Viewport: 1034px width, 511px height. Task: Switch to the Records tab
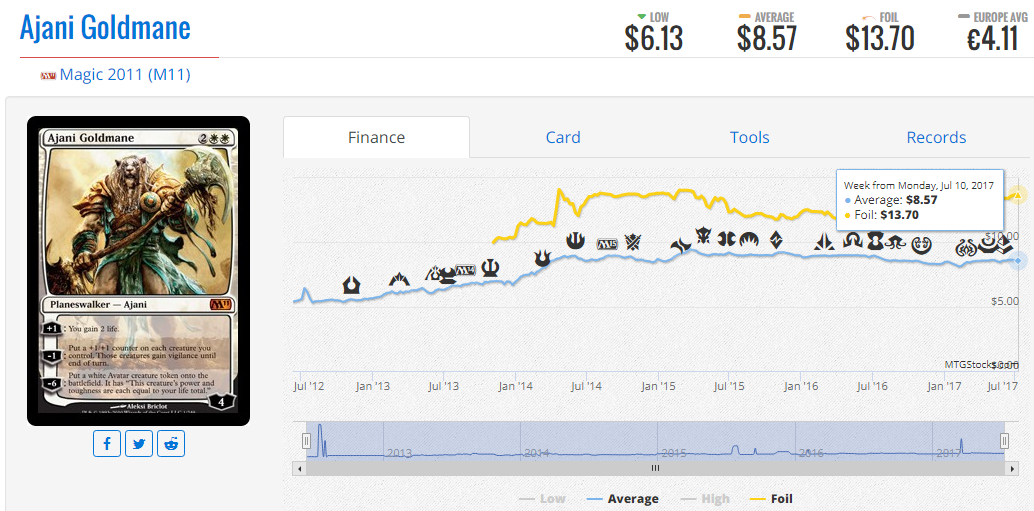(936, 137)
